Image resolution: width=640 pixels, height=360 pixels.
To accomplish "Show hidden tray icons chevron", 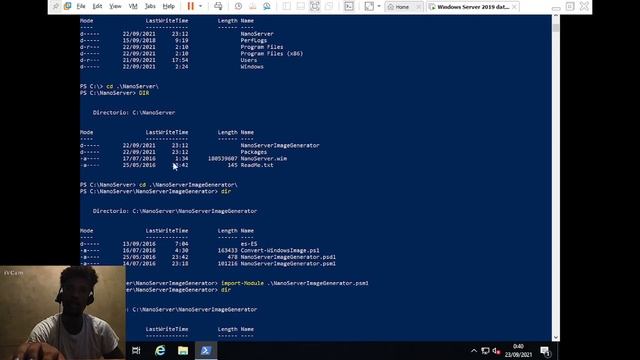I will (x=473, y=351).
